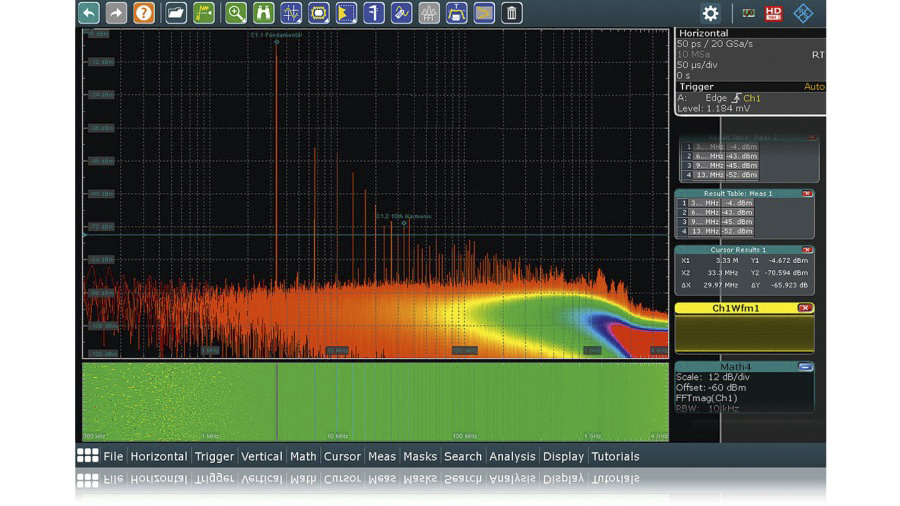Image resolution: width=900 pixels, height=506 pixels.
Task: Click the Ch1 trigger source label
Action: [x=751, y=98]
